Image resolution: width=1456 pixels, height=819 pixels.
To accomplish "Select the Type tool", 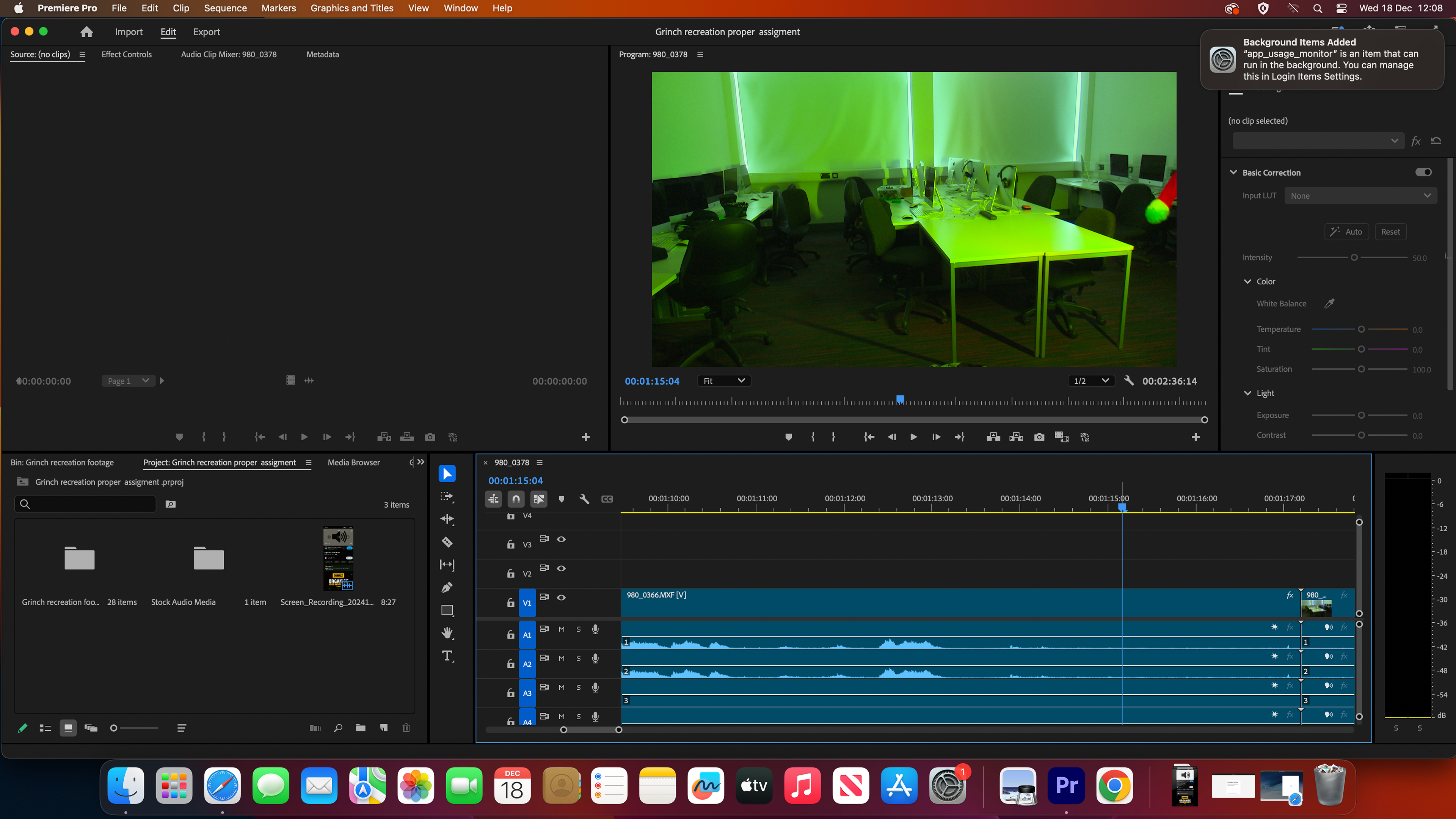I will click(447, 656).
